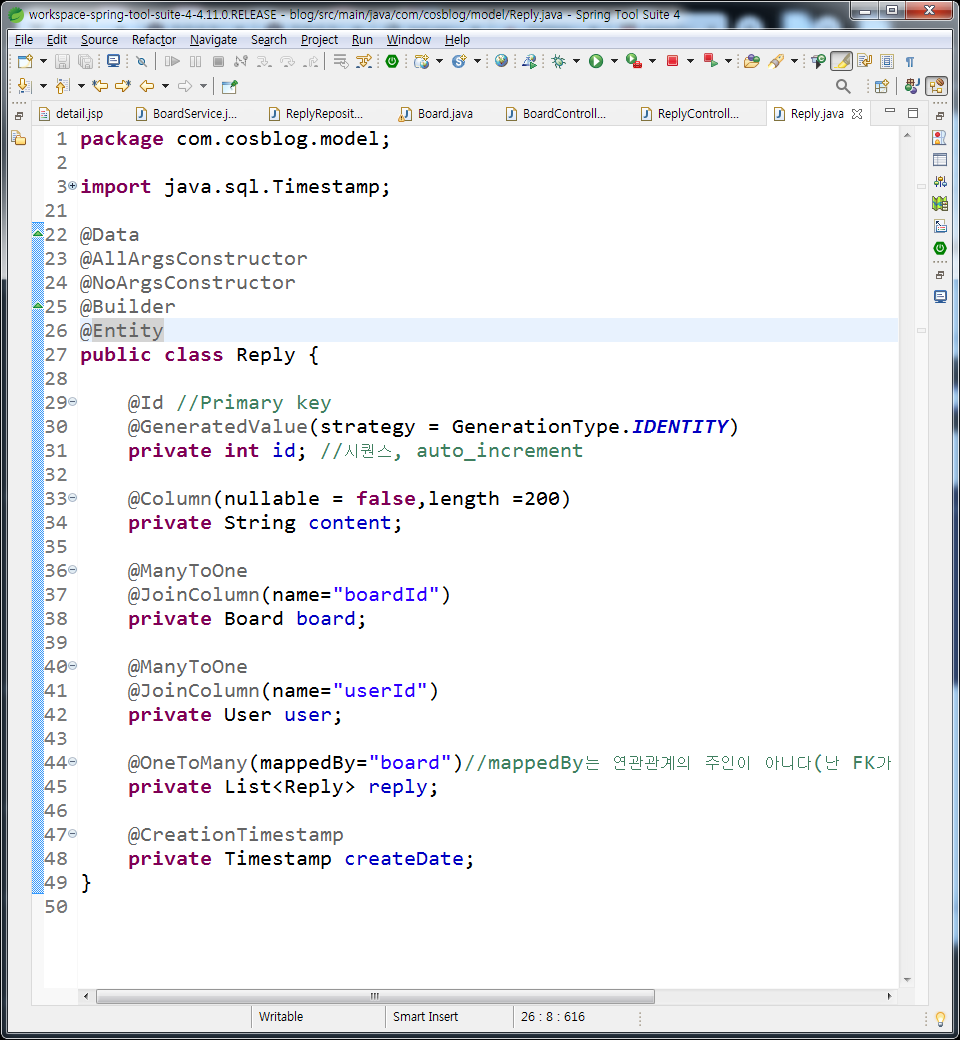Click the Back navigation arrow
Viewport: 960px width, 1040px height.
[x=147, y=86]
